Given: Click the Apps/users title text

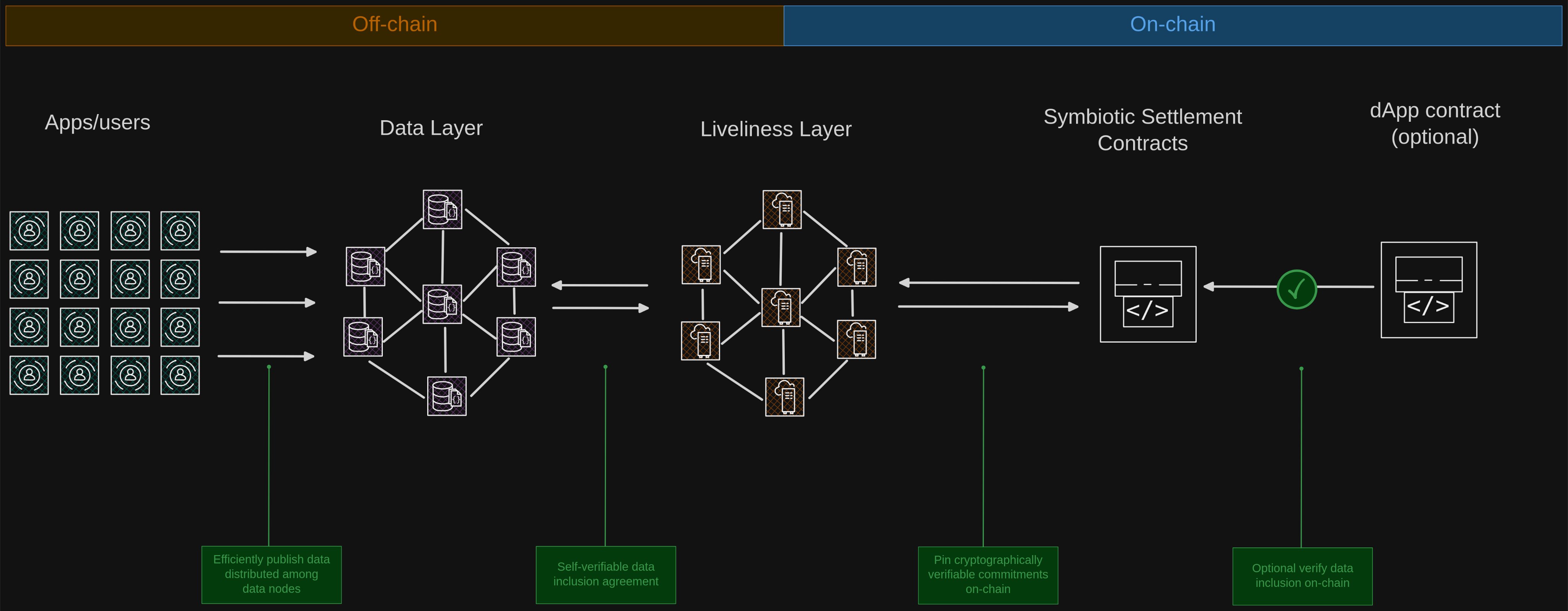Looking at the screenshot, I should click(x=97, y=123).
